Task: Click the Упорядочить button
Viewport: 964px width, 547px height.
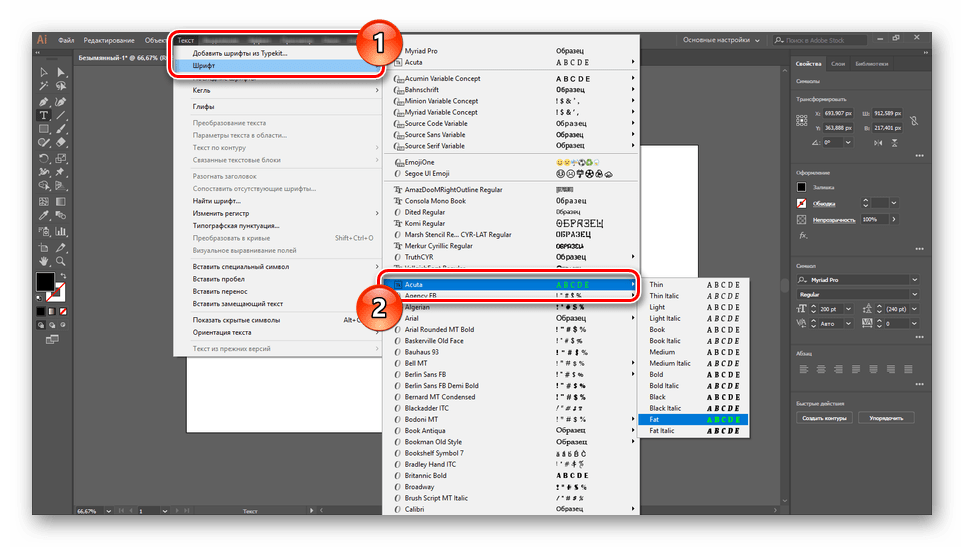Action: click(886, 419)
